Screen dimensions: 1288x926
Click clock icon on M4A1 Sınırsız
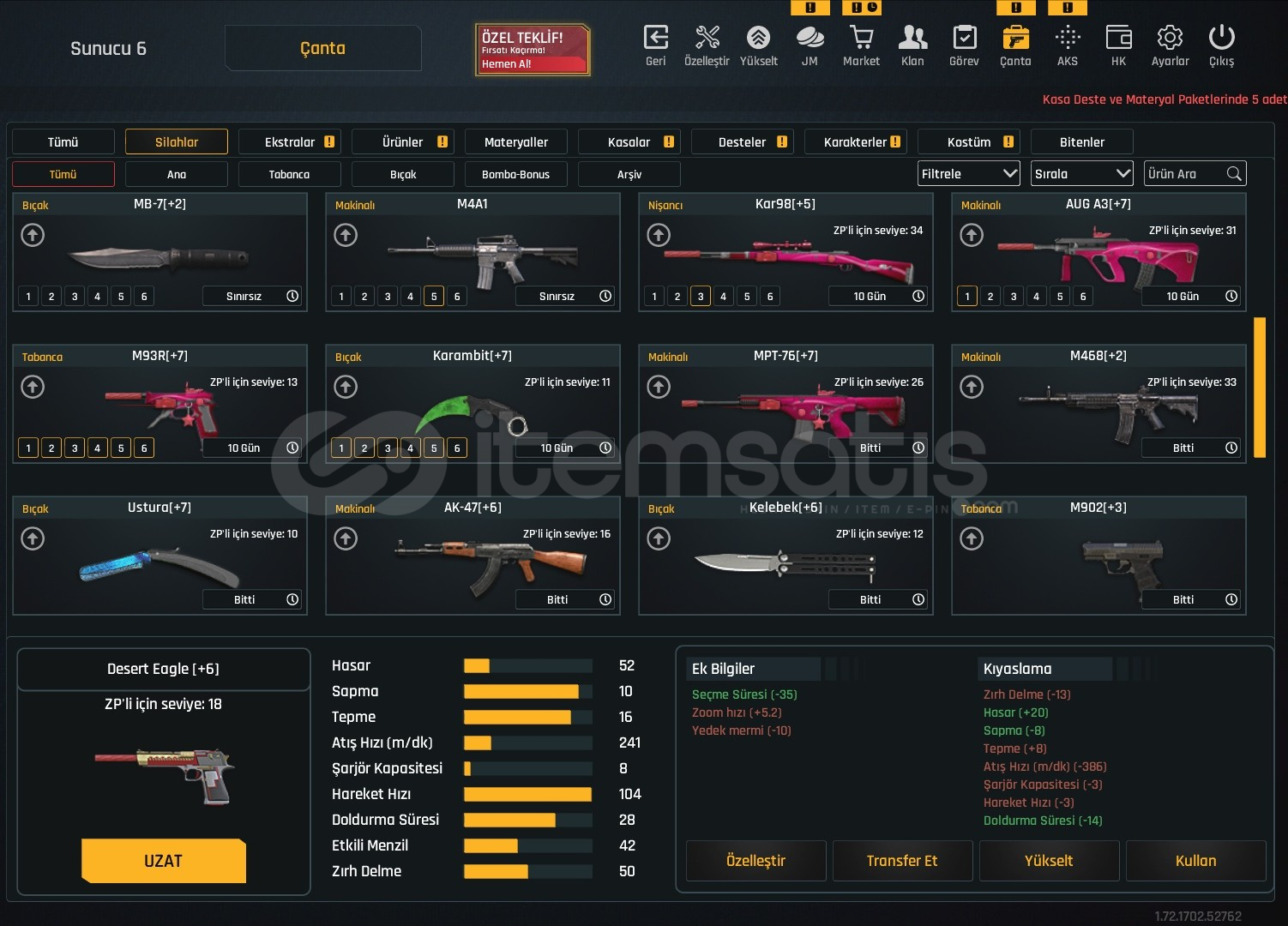(x=605, y=296)
